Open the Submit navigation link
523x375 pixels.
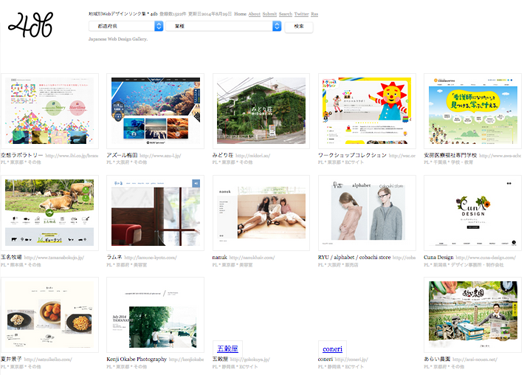[270, 14]
